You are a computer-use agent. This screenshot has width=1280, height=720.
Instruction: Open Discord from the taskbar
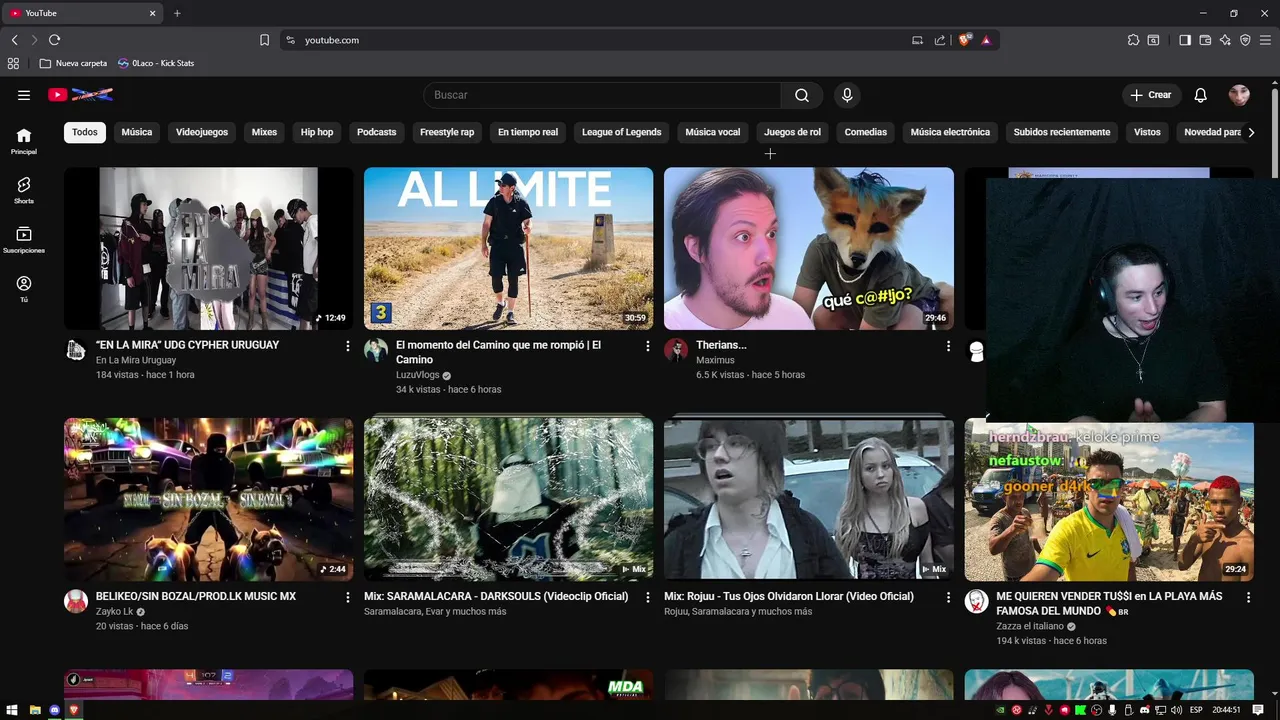(54, 710)
